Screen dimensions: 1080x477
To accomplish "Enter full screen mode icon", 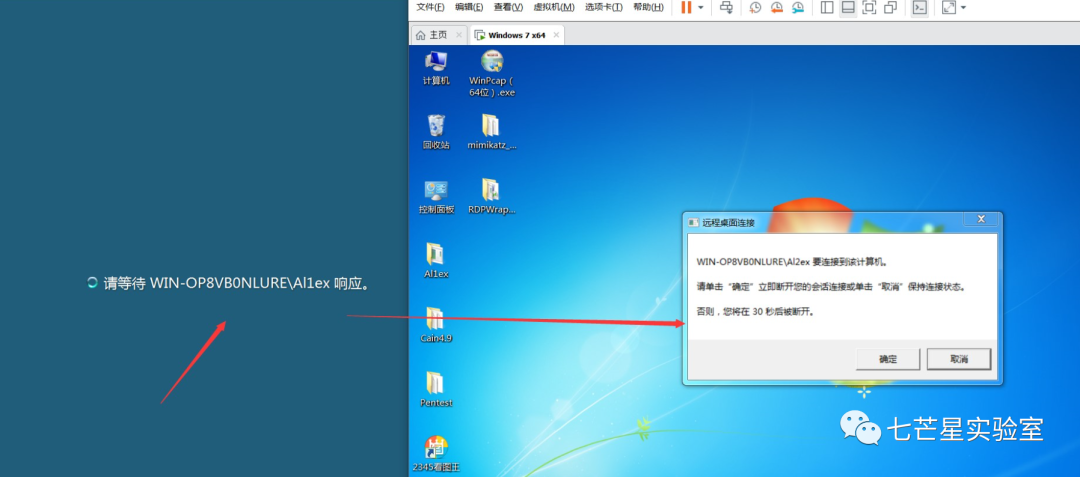I will [x=869, y=7].
